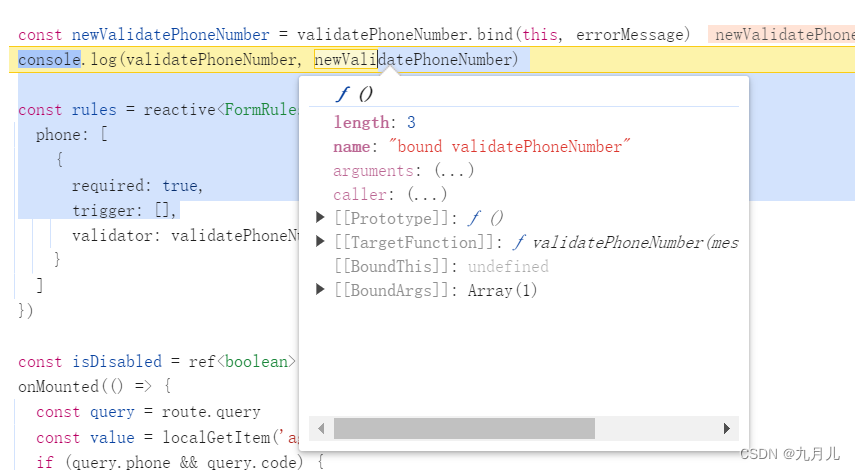Click the 'phone: [' line
This screenshot has width=855, height=470.
pos(71,134)
